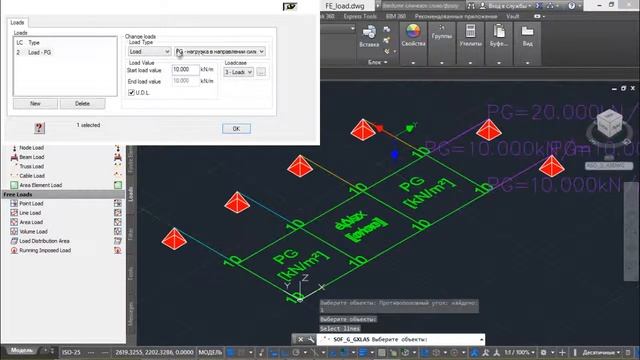Select the Truss Load tool
Image resolution: width=640 pixels, height=360 pixels.
[x=31, y=167]
